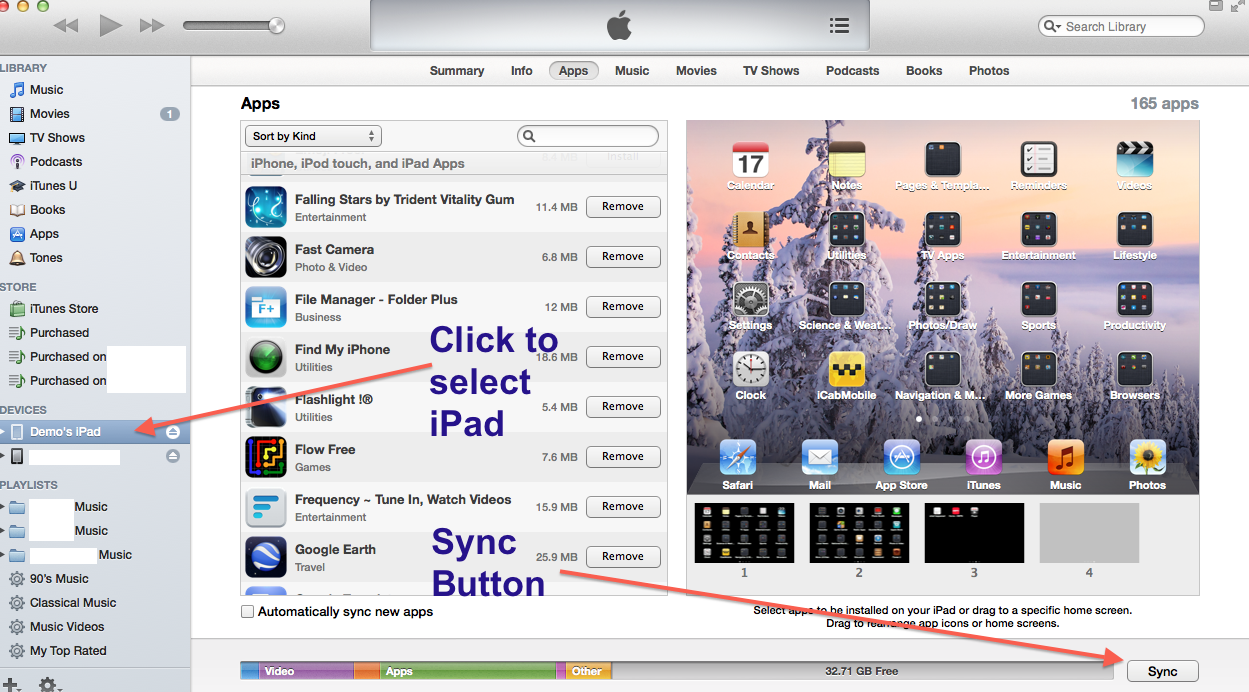Select the Notes app on home screen
1249x692 pixels.
[x=846, y=160]
